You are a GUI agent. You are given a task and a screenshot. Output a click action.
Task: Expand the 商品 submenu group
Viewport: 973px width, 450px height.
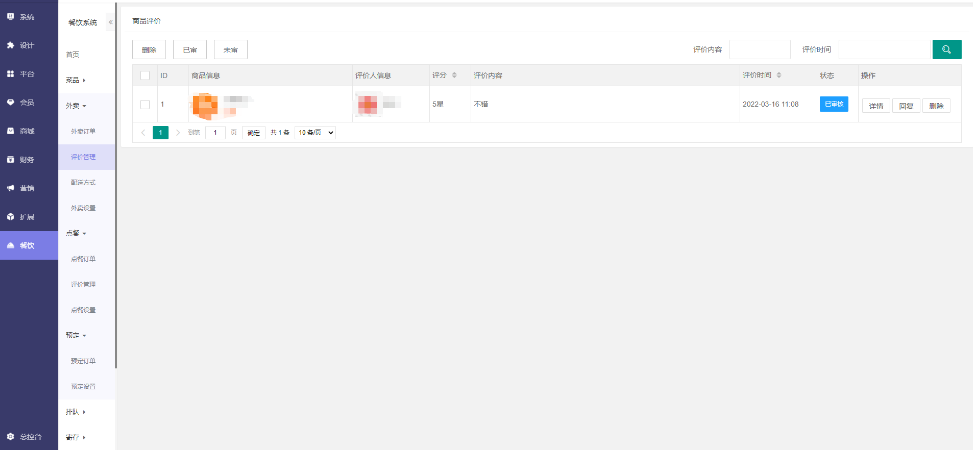point(75,80)
